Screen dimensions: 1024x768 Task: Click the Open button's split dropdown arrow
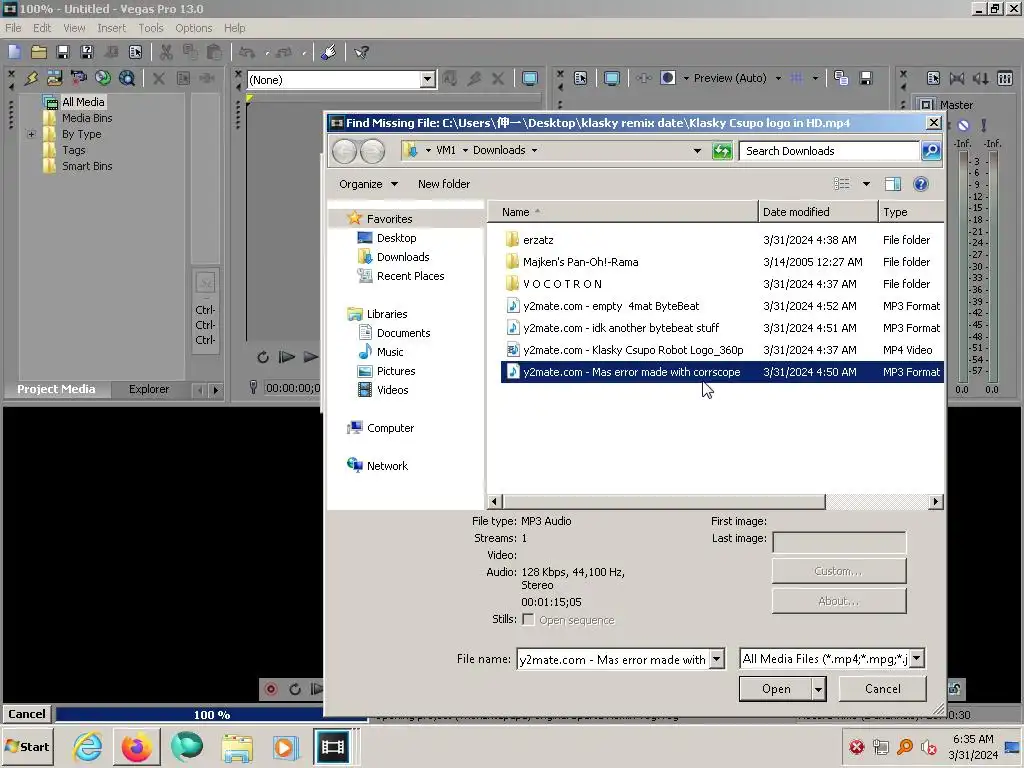(818, 689)
